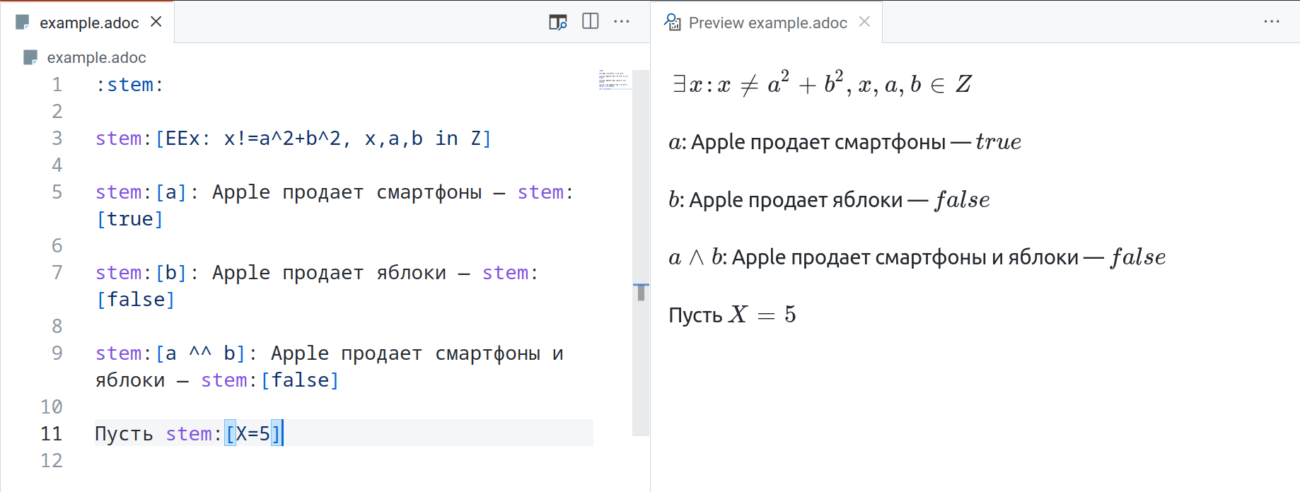Click the rendered formula with ∃x in preview

coord(820,85)
